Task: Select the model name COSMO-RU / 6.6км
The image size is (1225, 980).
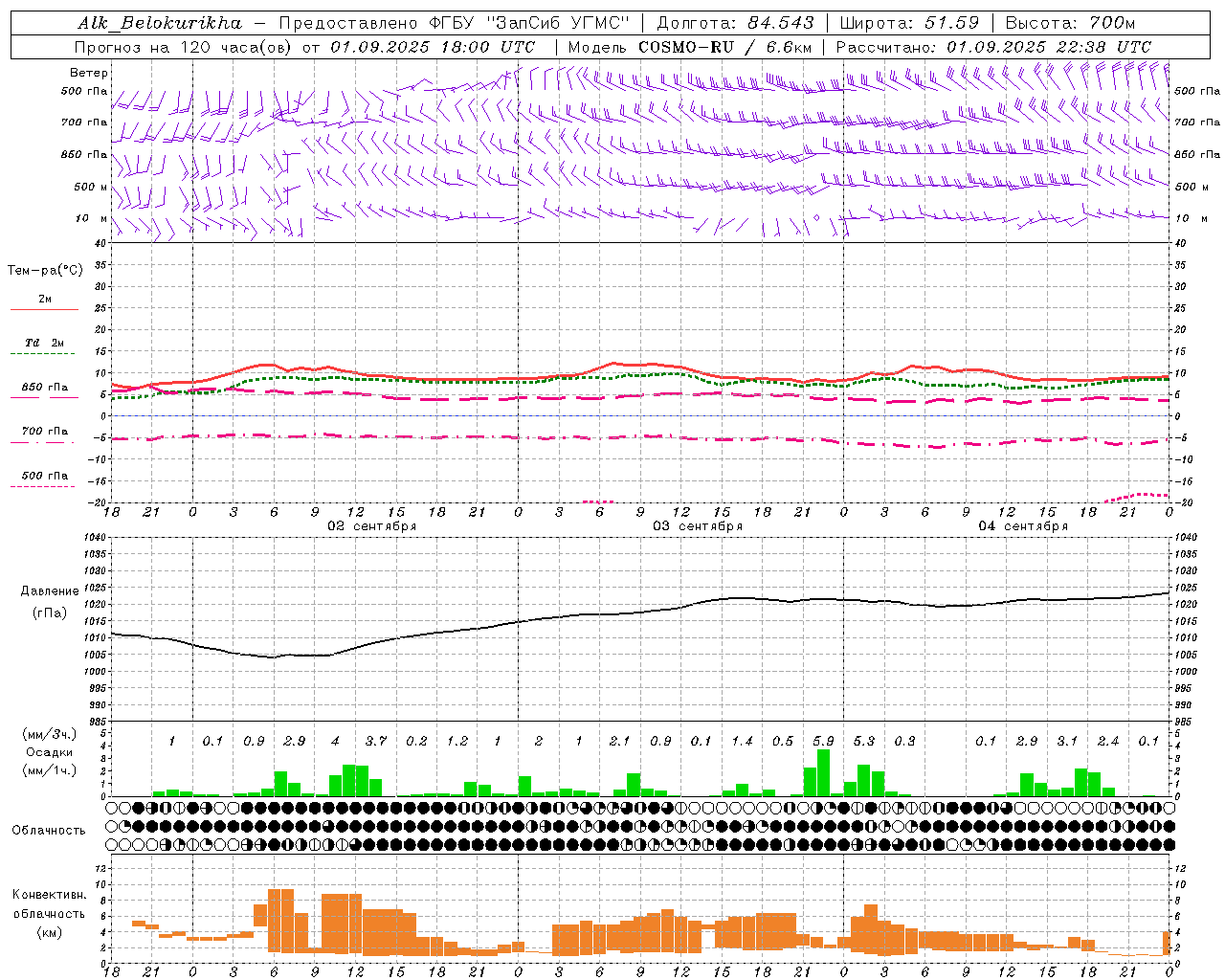Action: pos(725,47)
